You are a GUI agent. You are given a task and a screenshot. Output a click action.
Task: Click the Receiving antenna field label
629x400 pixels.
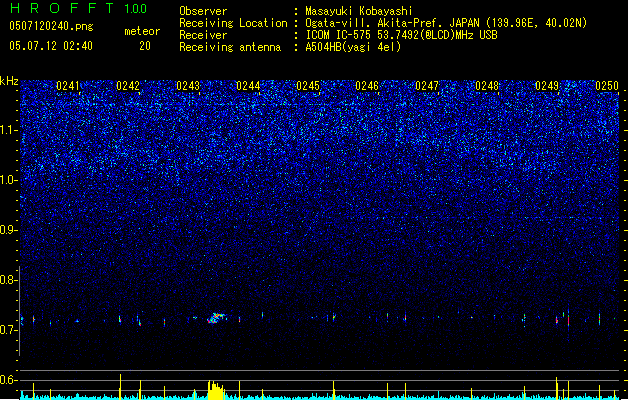pos(230,47)
